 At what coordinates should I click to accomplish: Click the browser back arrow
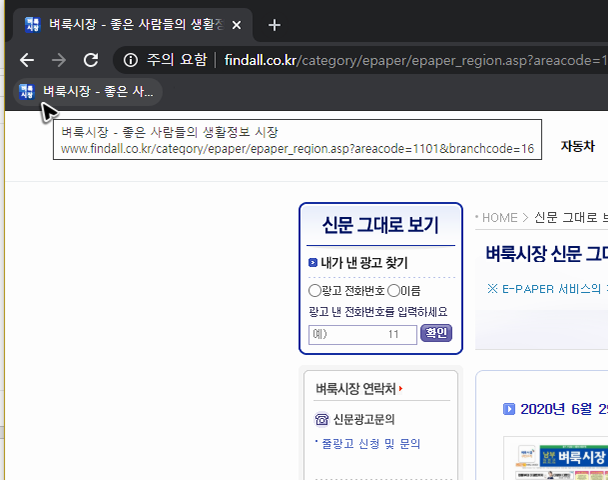click(x=27, y=60)
